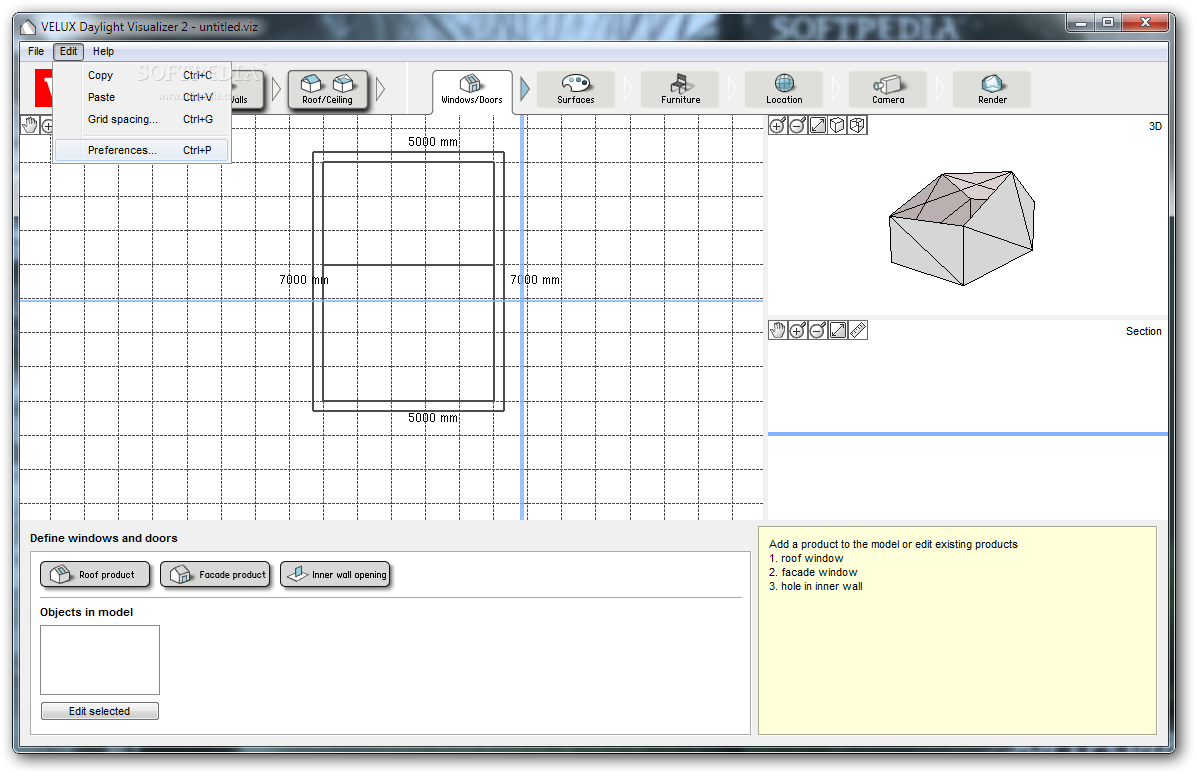Screen dimensions: 1196x774
Task: Click the '1. roof window' hint line
Action: click(x=806, y=558)
